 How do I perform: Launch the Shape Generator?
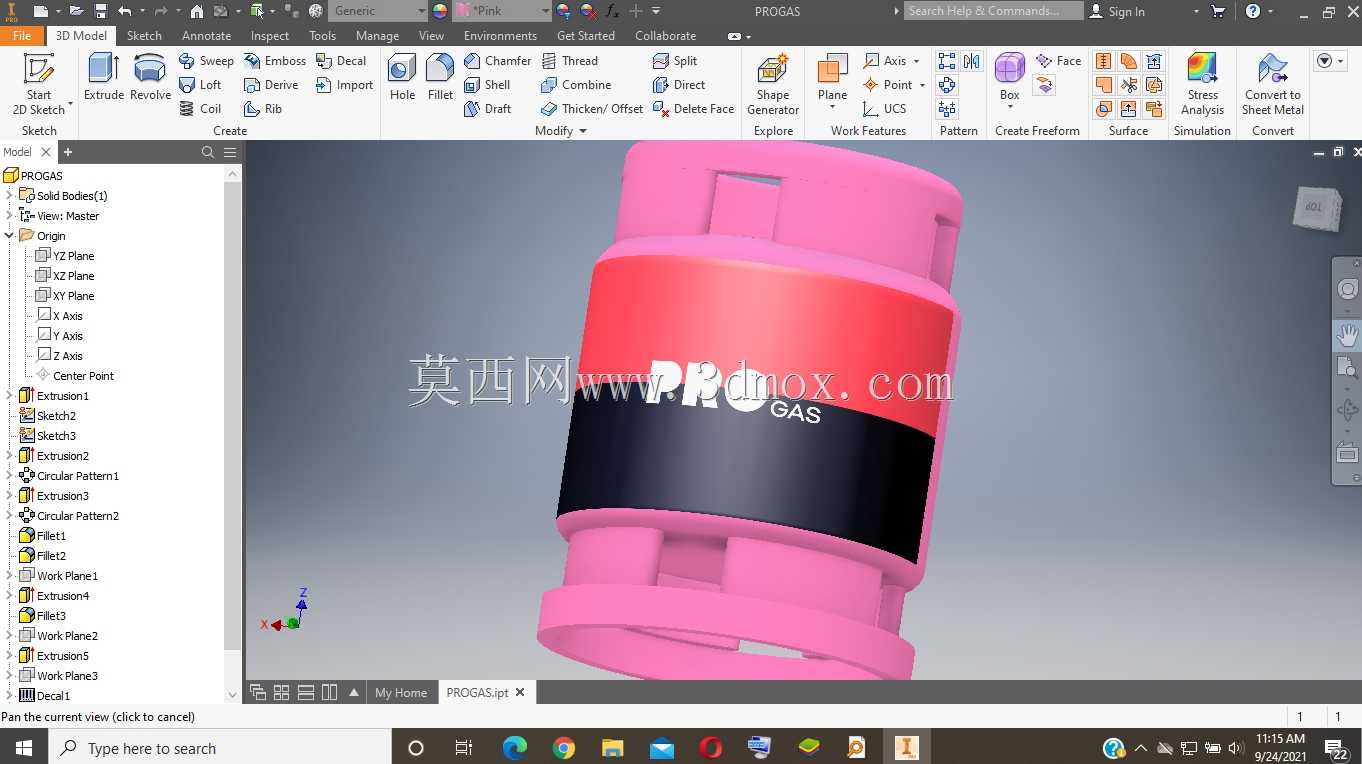pyautogui.click(x=773, y=85)
